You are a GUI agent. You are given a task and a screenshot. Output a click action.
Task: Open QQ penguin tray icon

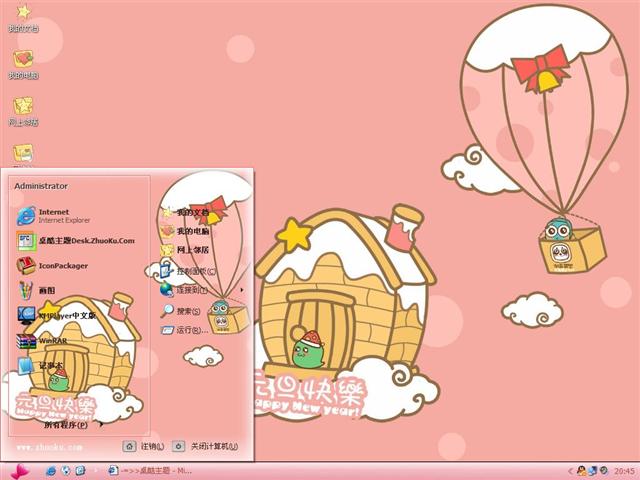[x=581, y=471]
